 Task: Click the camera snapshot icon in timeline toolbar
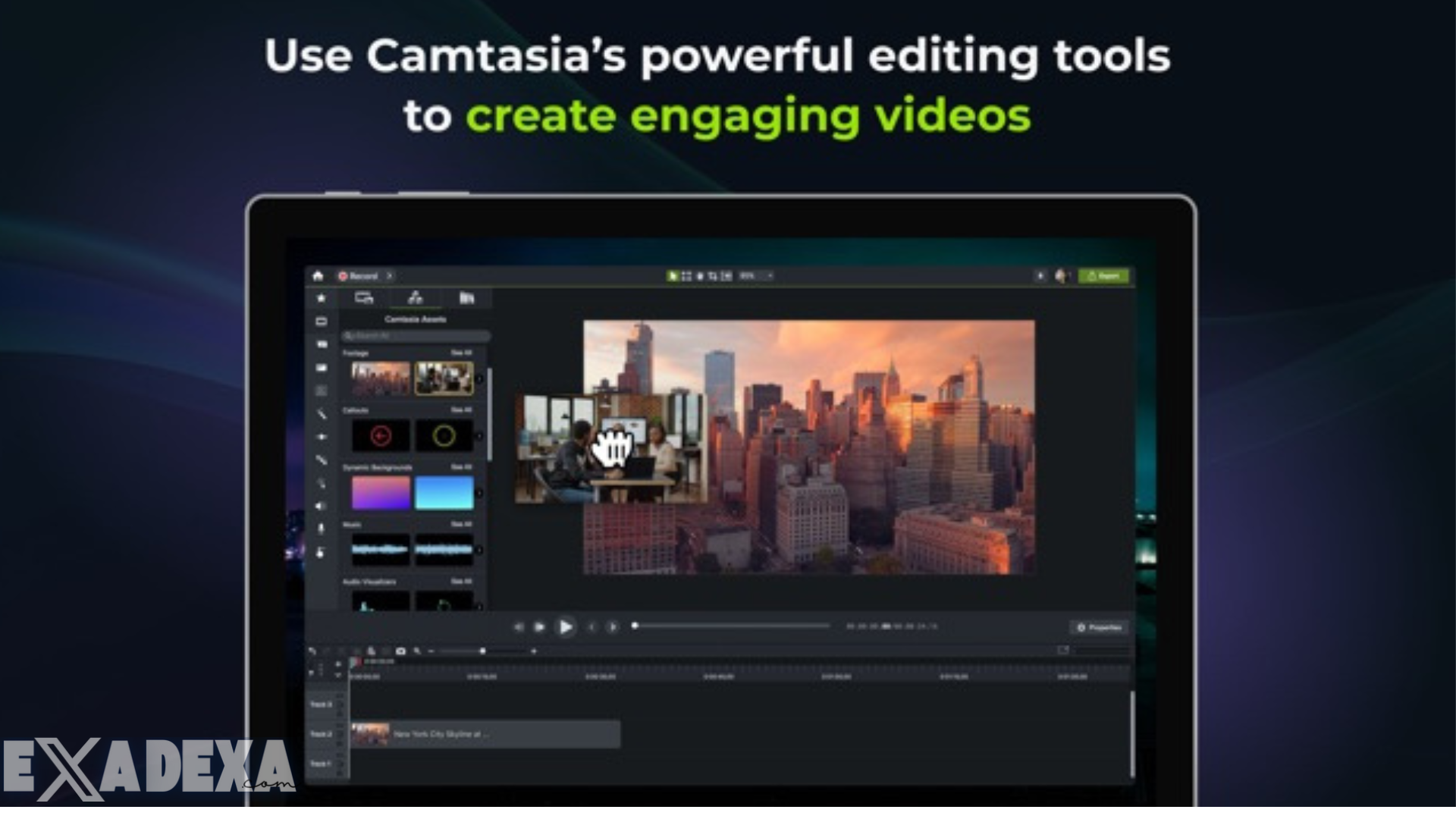point(400,651)
